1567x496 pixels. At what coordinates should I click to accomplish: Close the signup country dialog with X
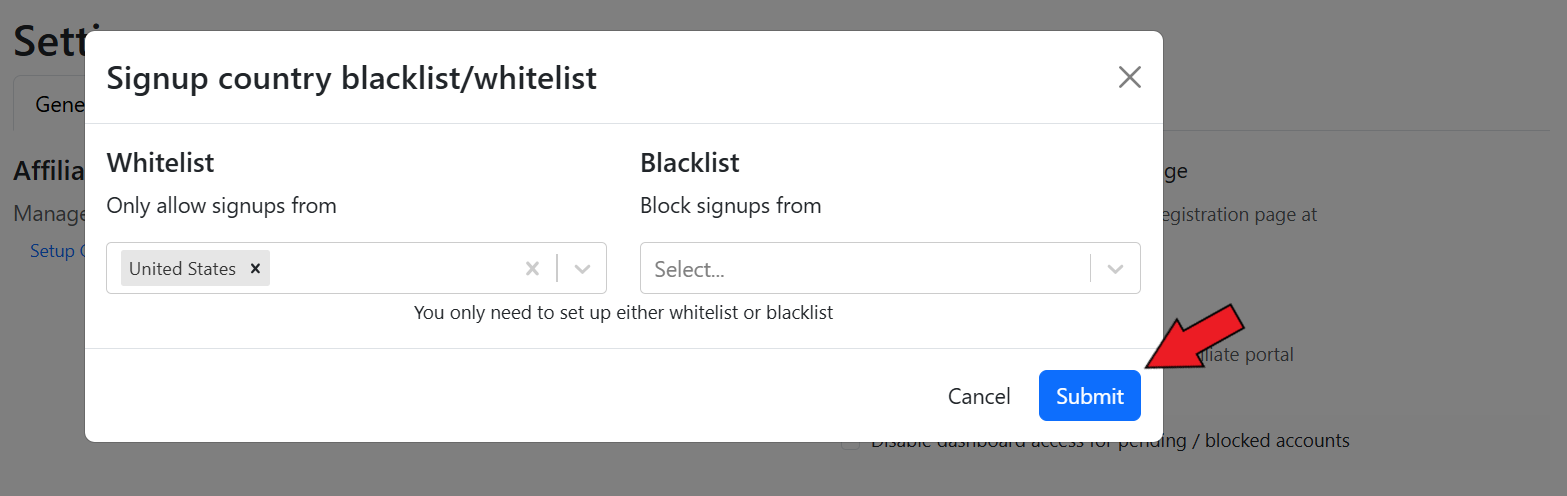click(1129, 77)
